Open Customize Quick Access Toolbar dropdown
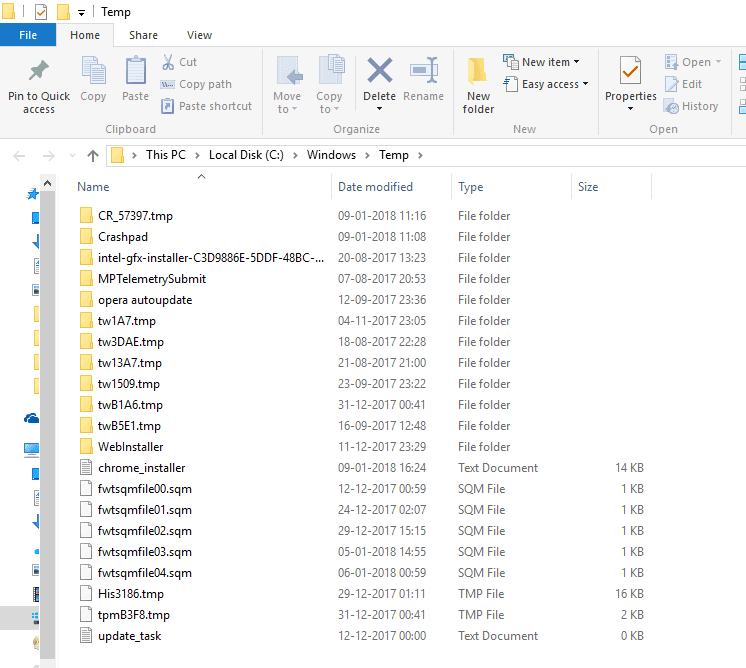The height and width of the screenshot is (668, 746). click(81, 13)
